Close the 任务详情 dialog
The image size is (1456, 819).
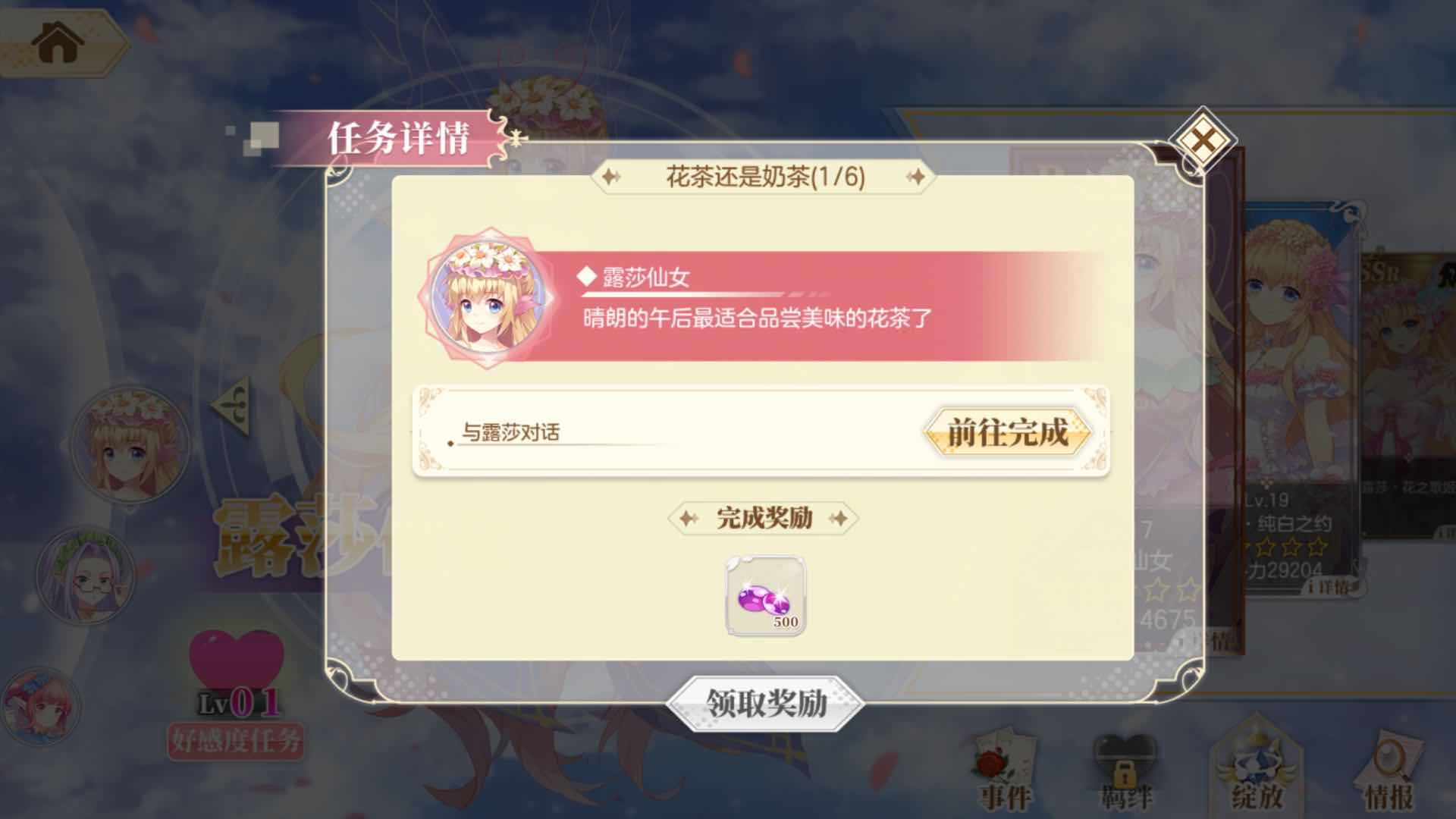(1202, 140)
